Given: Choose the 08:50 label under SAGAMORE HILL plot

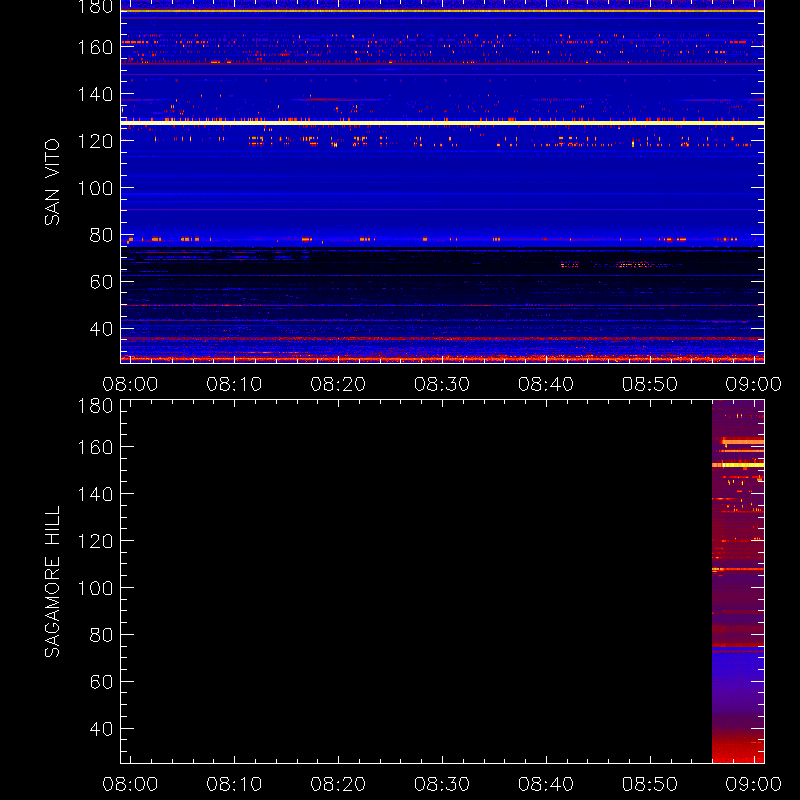Looking at the screenshot, I should pyautogui.click(x=650, y=784).
